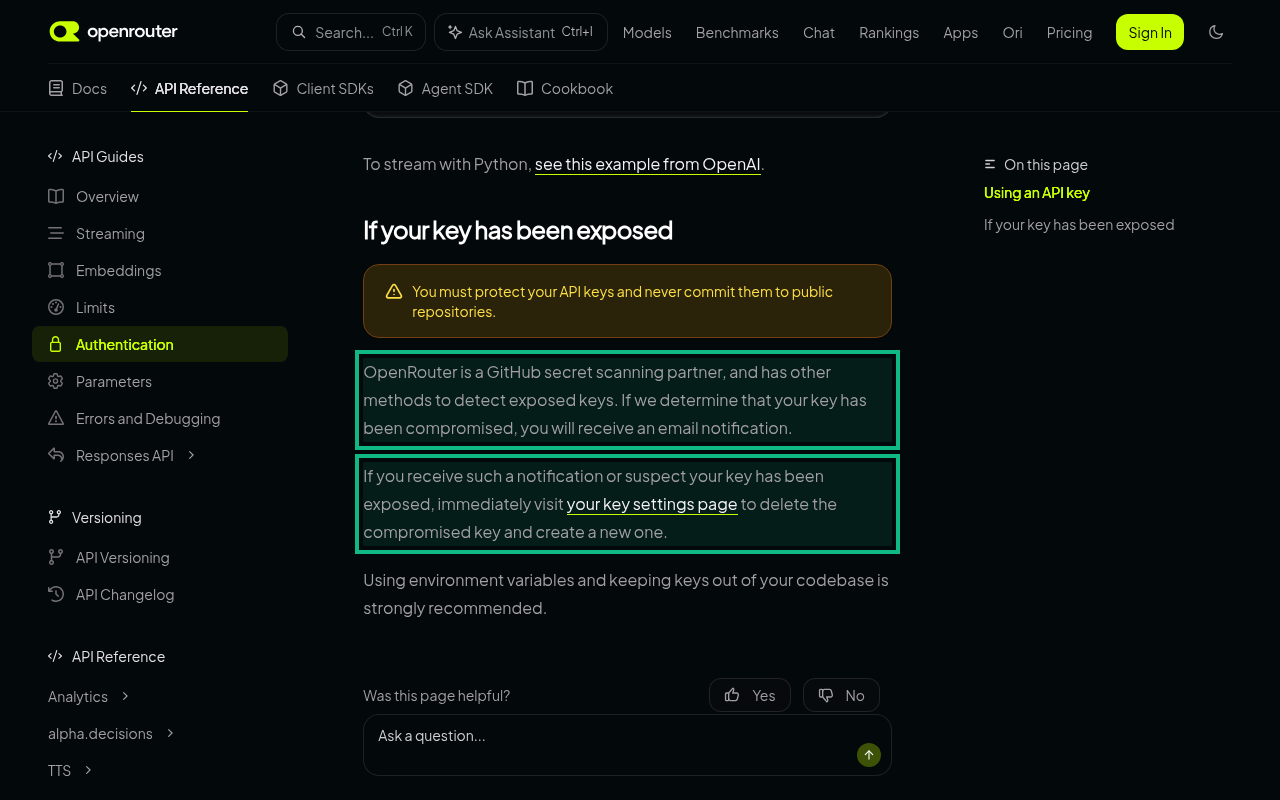Click the thumbs-up icon
This screenshot has height=800, width=1280.
click(732, 695)
